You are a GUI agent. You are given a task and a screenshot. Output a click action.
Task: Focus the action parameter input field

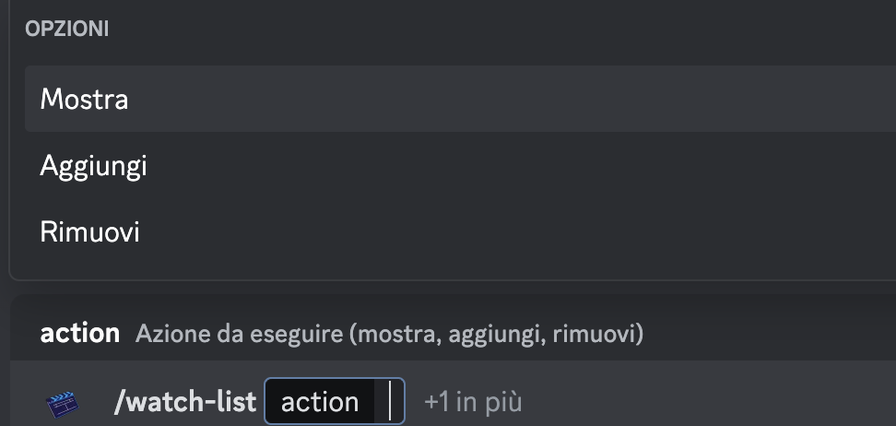coord(334,401)
